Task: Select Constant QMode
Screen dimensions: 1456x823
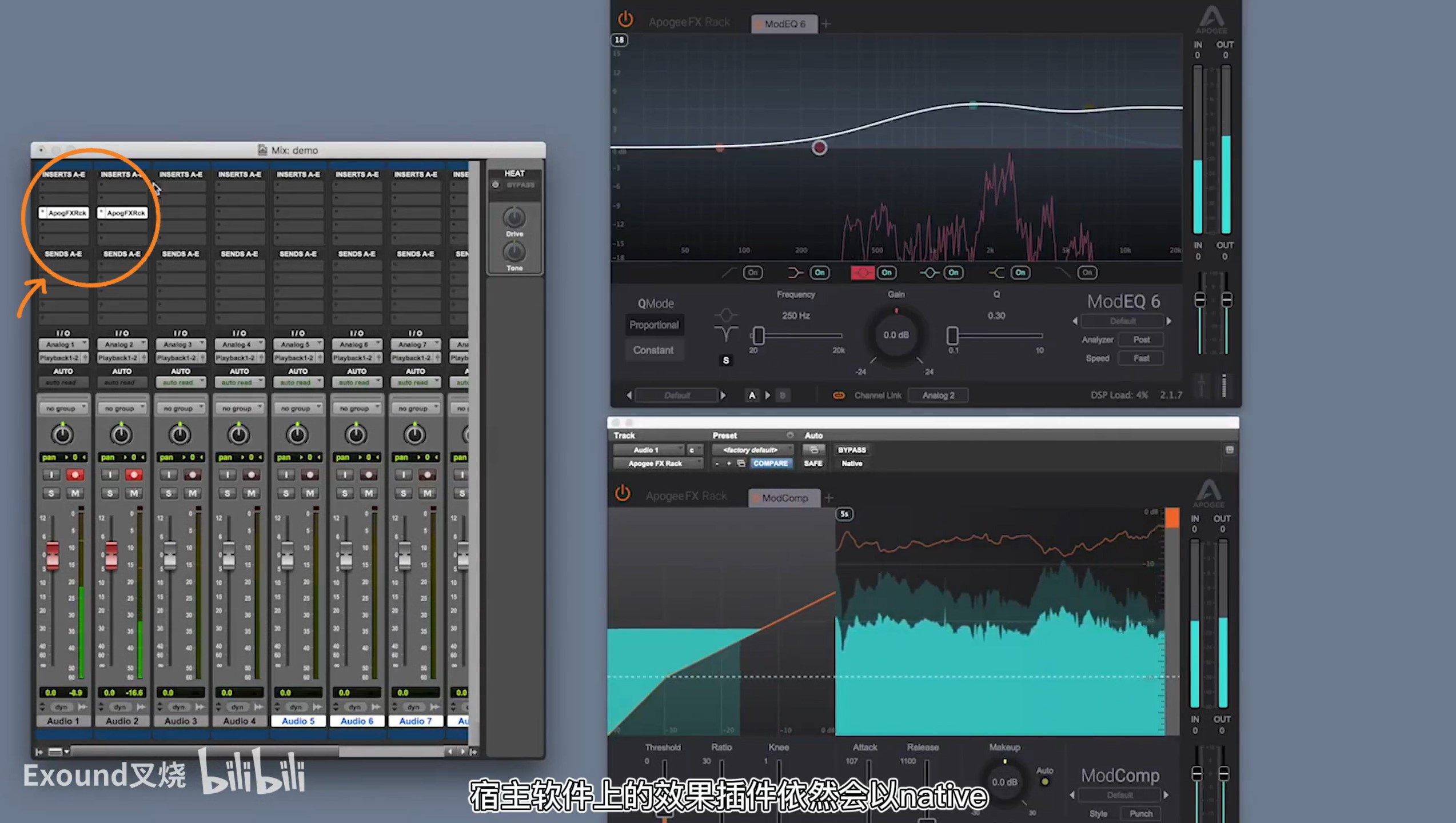Action: (653, 350)
